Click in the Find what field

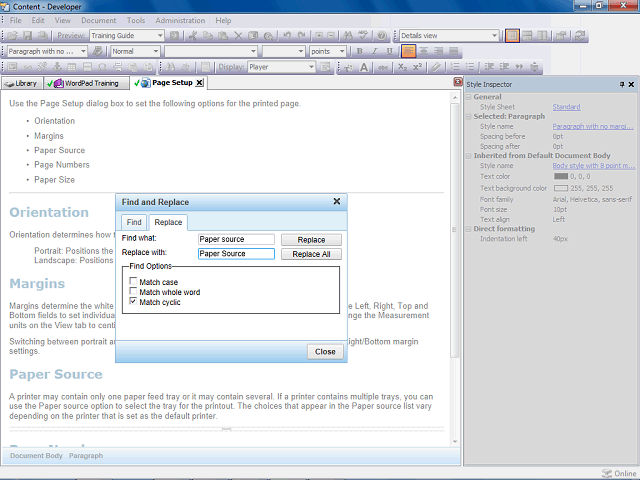click(236, 239)
